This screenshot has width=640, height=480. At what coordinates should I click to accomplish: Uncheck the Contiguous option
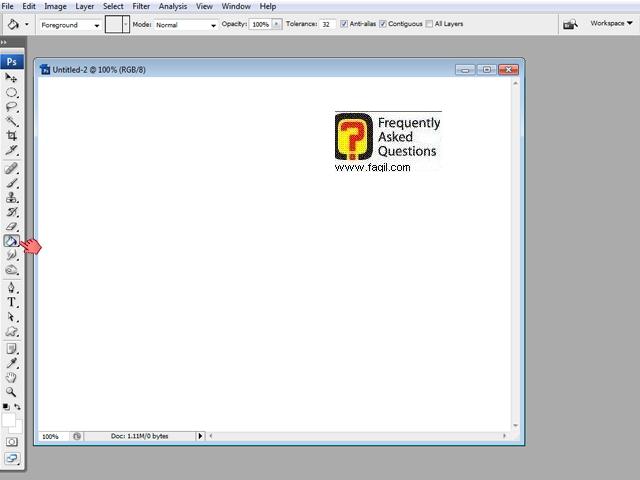click(383, 24)
